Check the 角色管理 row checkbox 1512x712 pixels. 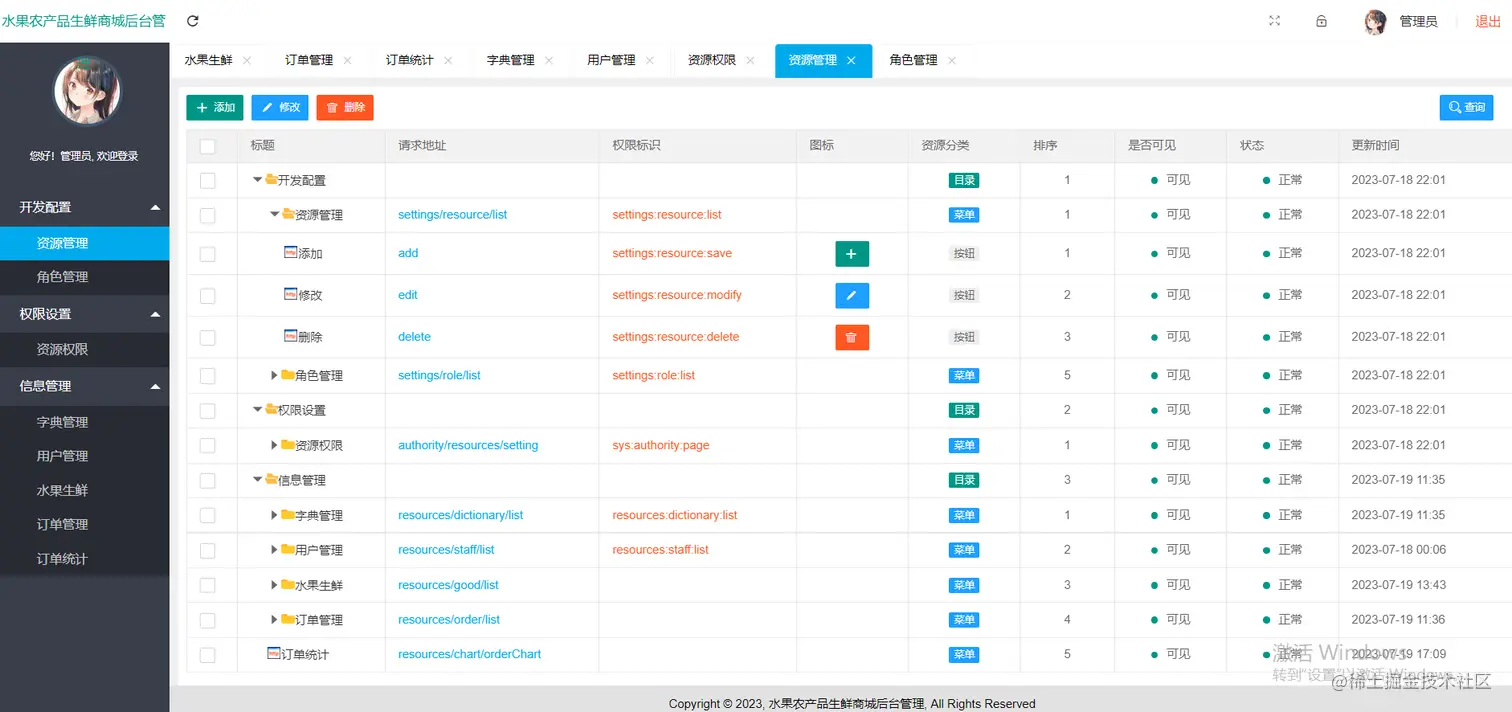coord(208,376)
